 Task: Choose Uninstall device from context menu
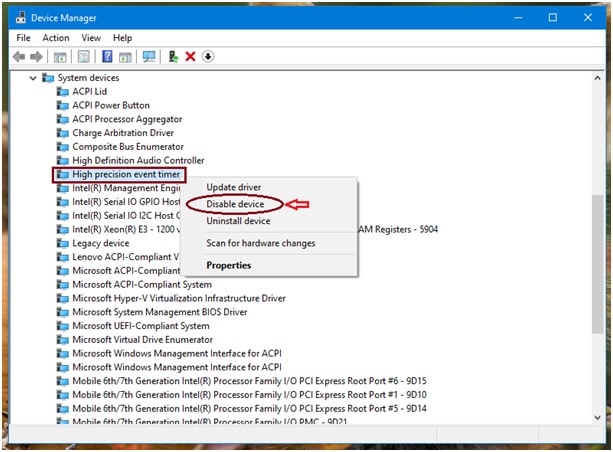point(238,221)
